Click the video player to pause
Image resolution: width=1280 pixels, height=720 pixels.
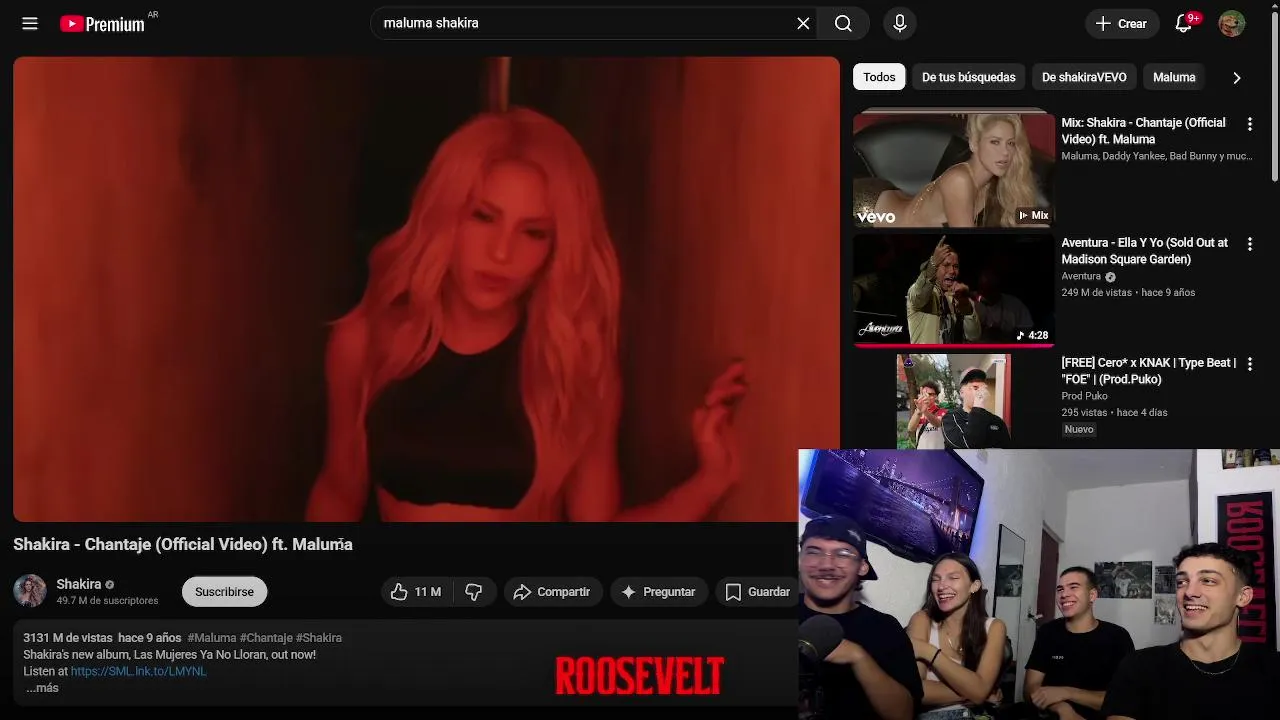click(x=426, y=289)
